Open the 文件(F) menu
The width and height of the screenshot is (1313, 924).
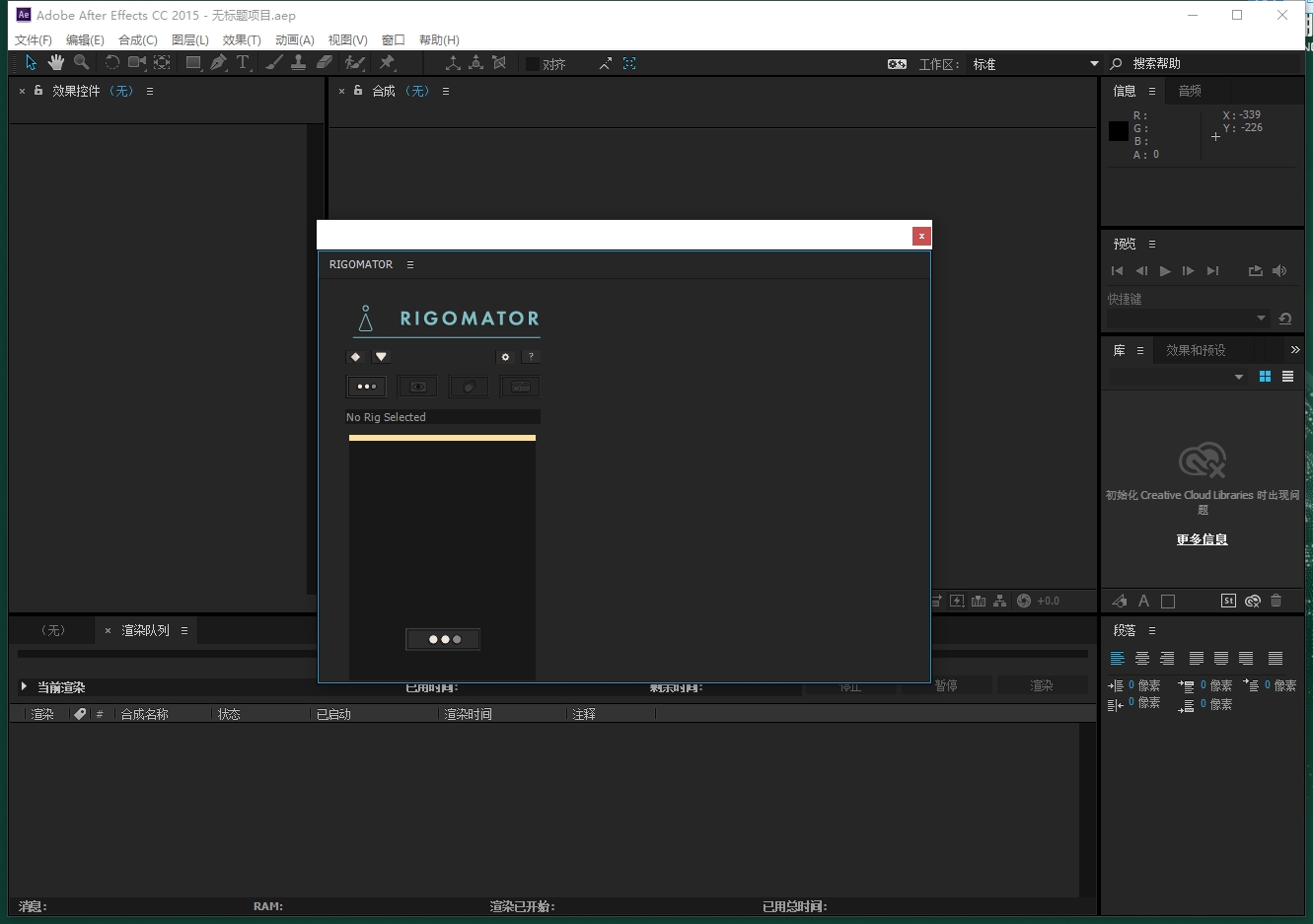[34, 40]
